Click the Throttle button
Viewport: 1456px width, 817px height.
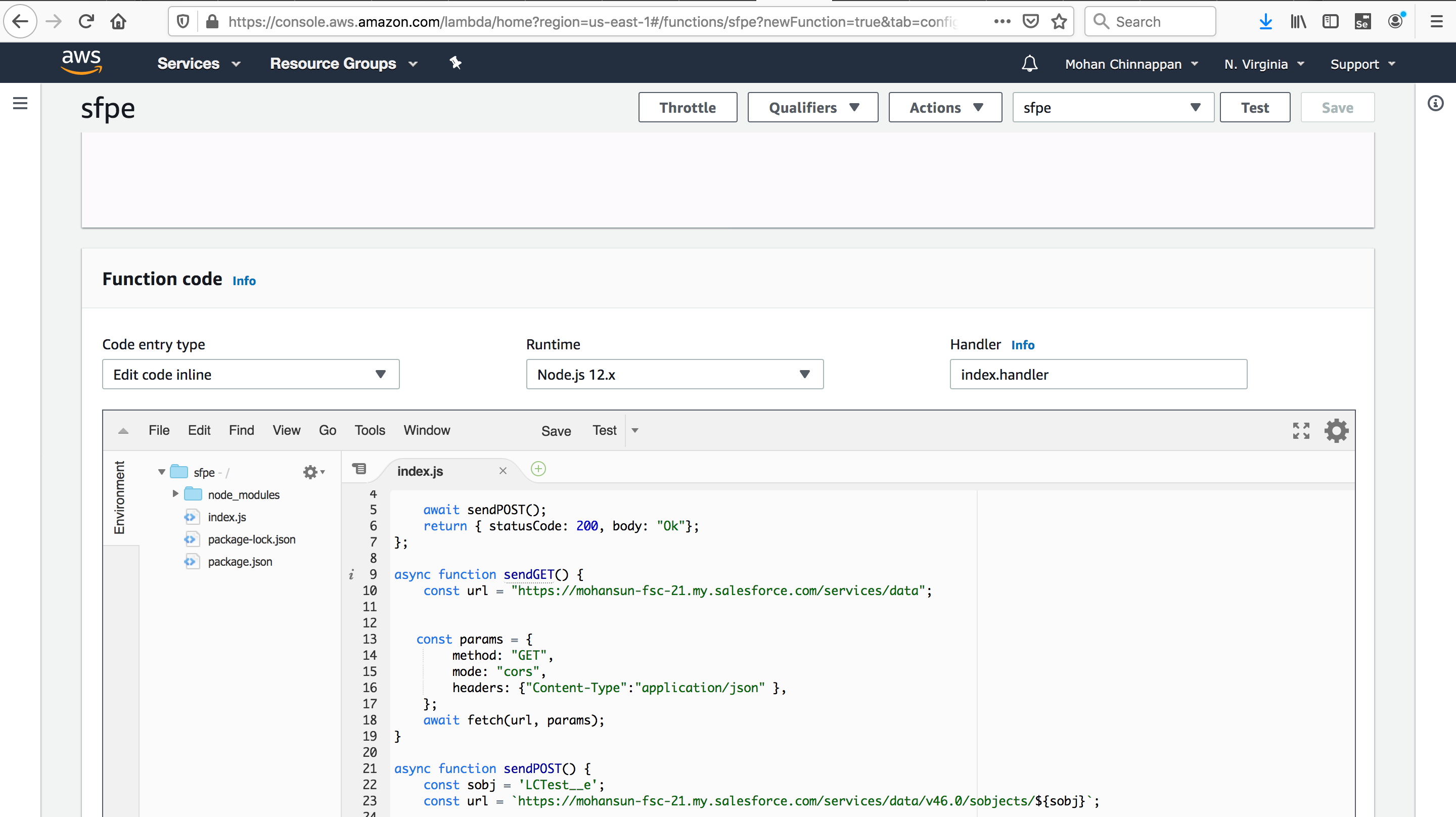[688, 107]
